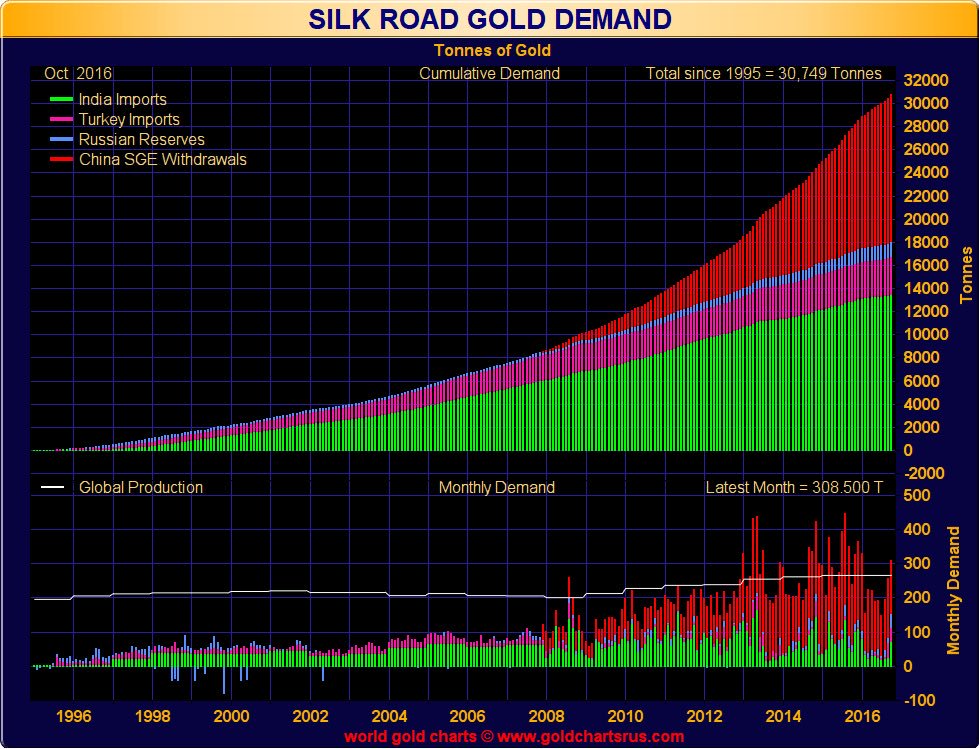The height and width of the screenshot is (749, 979).
Task: Click the white Global Production line marker
Action: point(54,487)
